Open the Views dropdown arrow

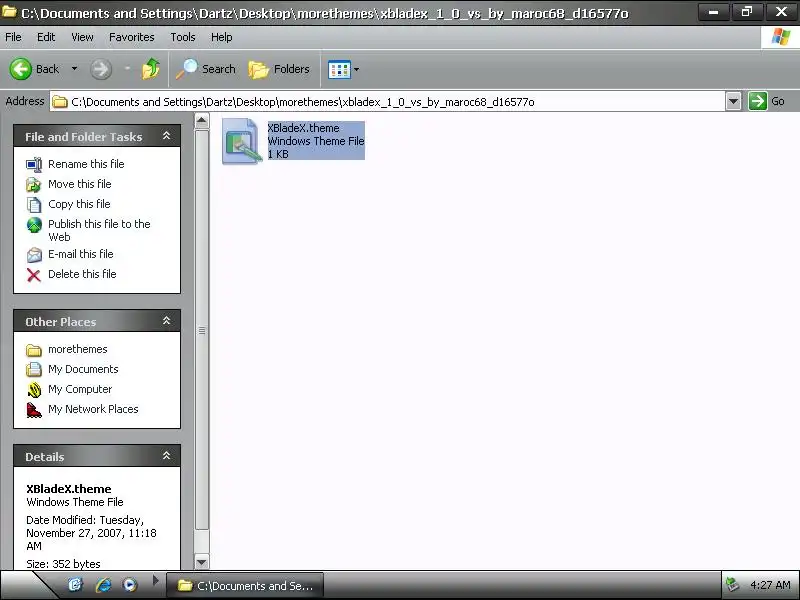point(356,69)
